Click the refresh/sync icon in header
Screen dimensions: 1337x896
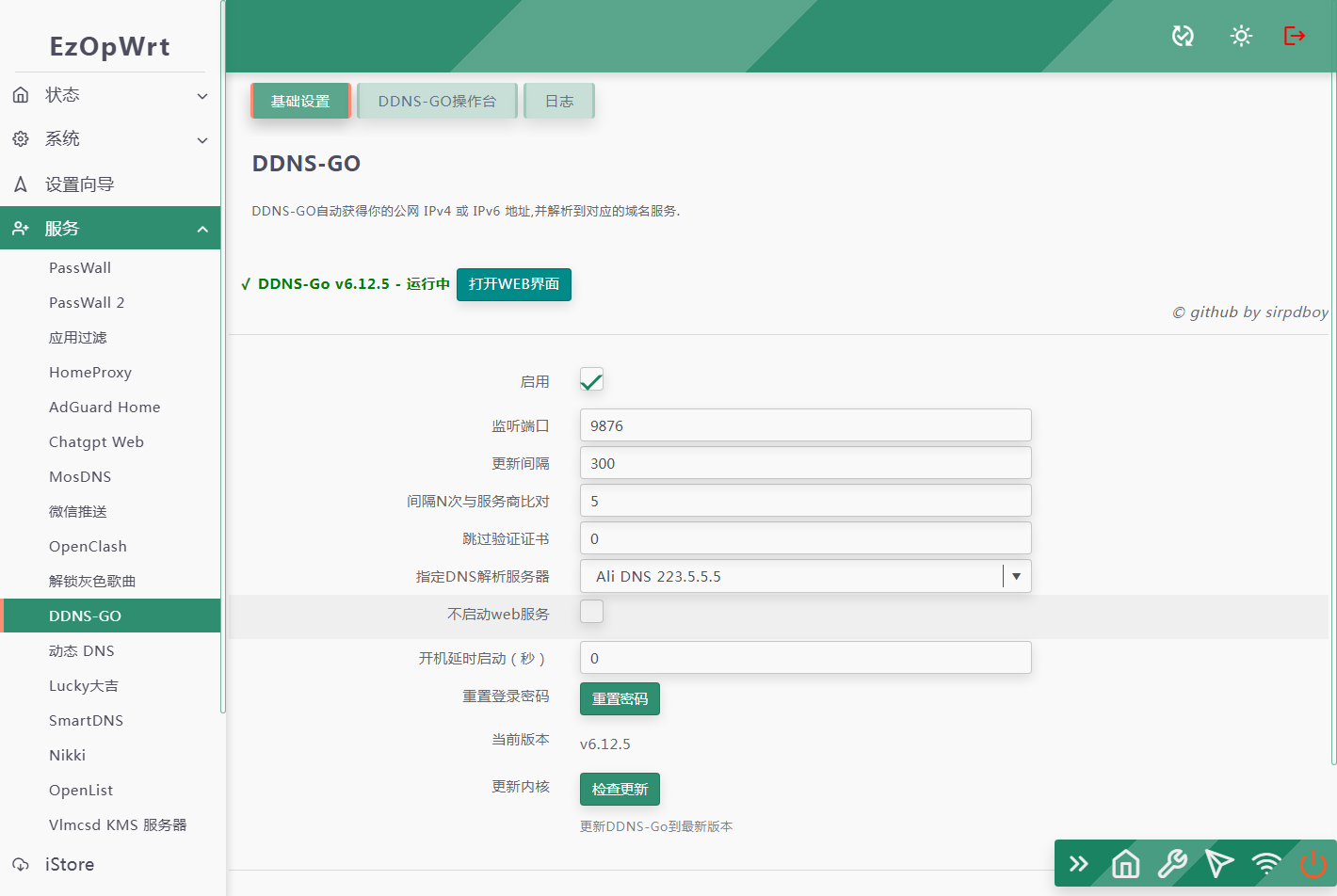(1183, 36)
